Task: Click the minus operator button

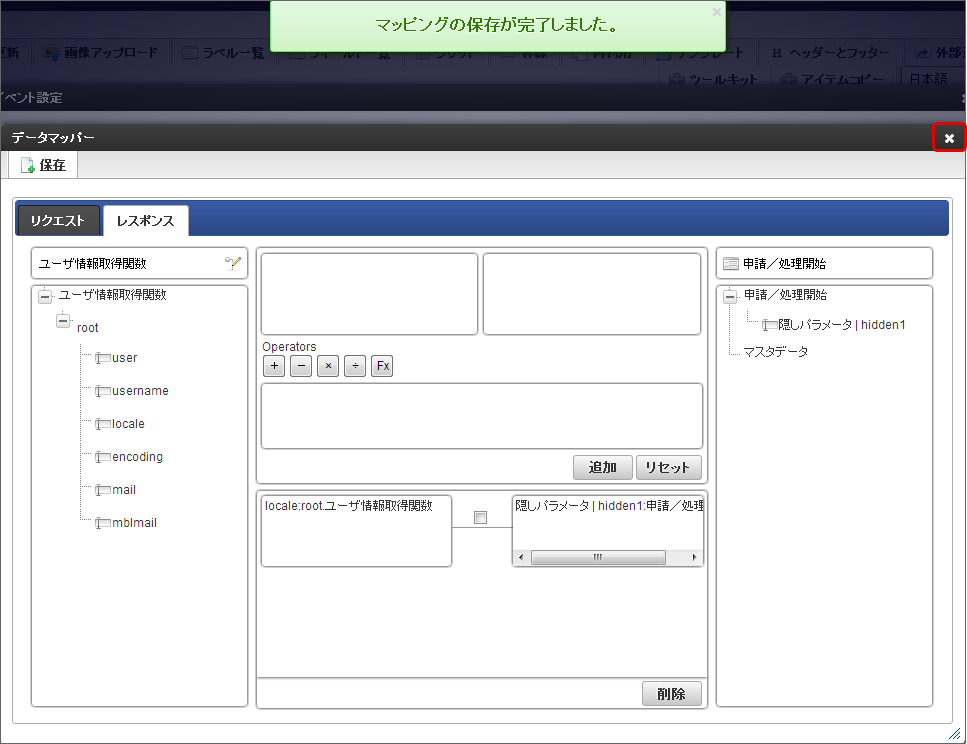Action: pyautogui.click(x=301, y=366)
